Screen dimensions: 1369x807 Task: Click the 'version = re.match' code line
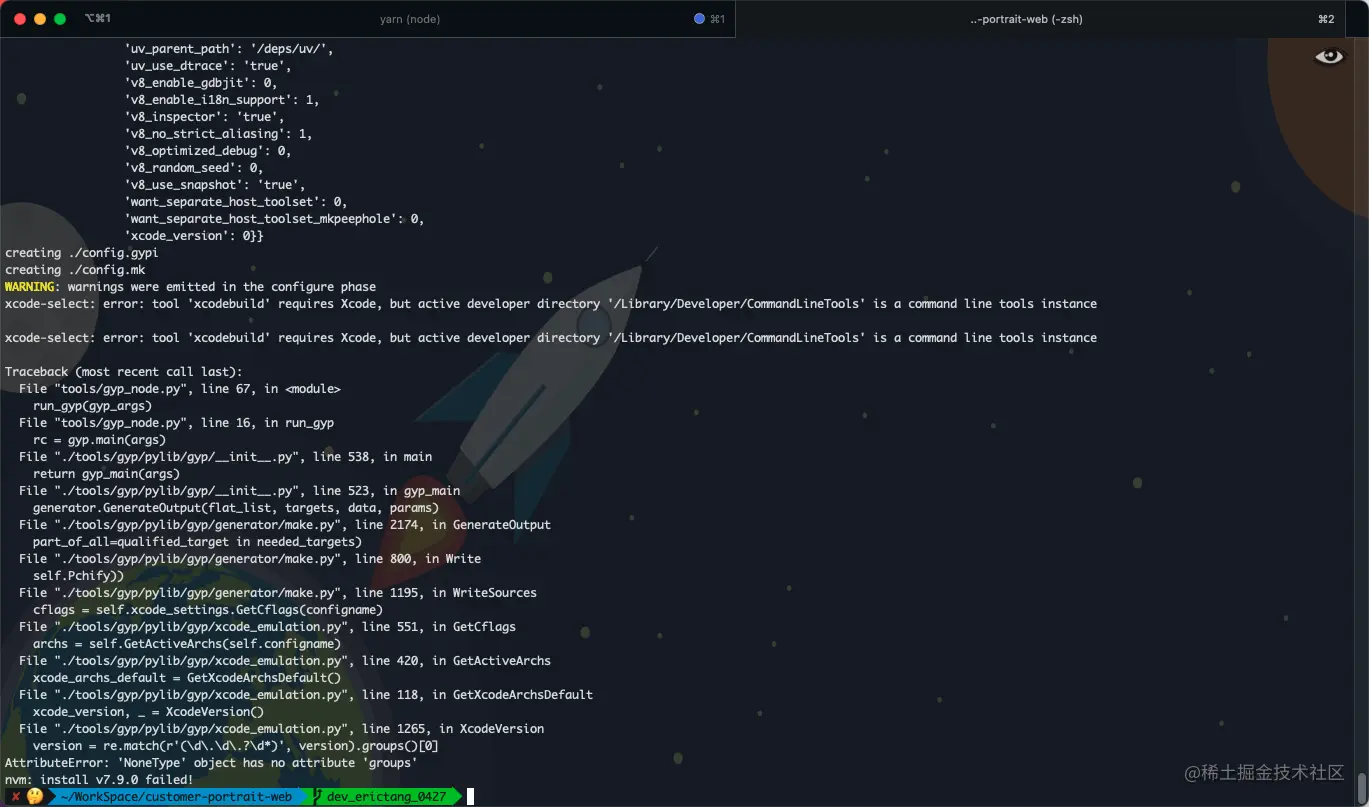236,746
